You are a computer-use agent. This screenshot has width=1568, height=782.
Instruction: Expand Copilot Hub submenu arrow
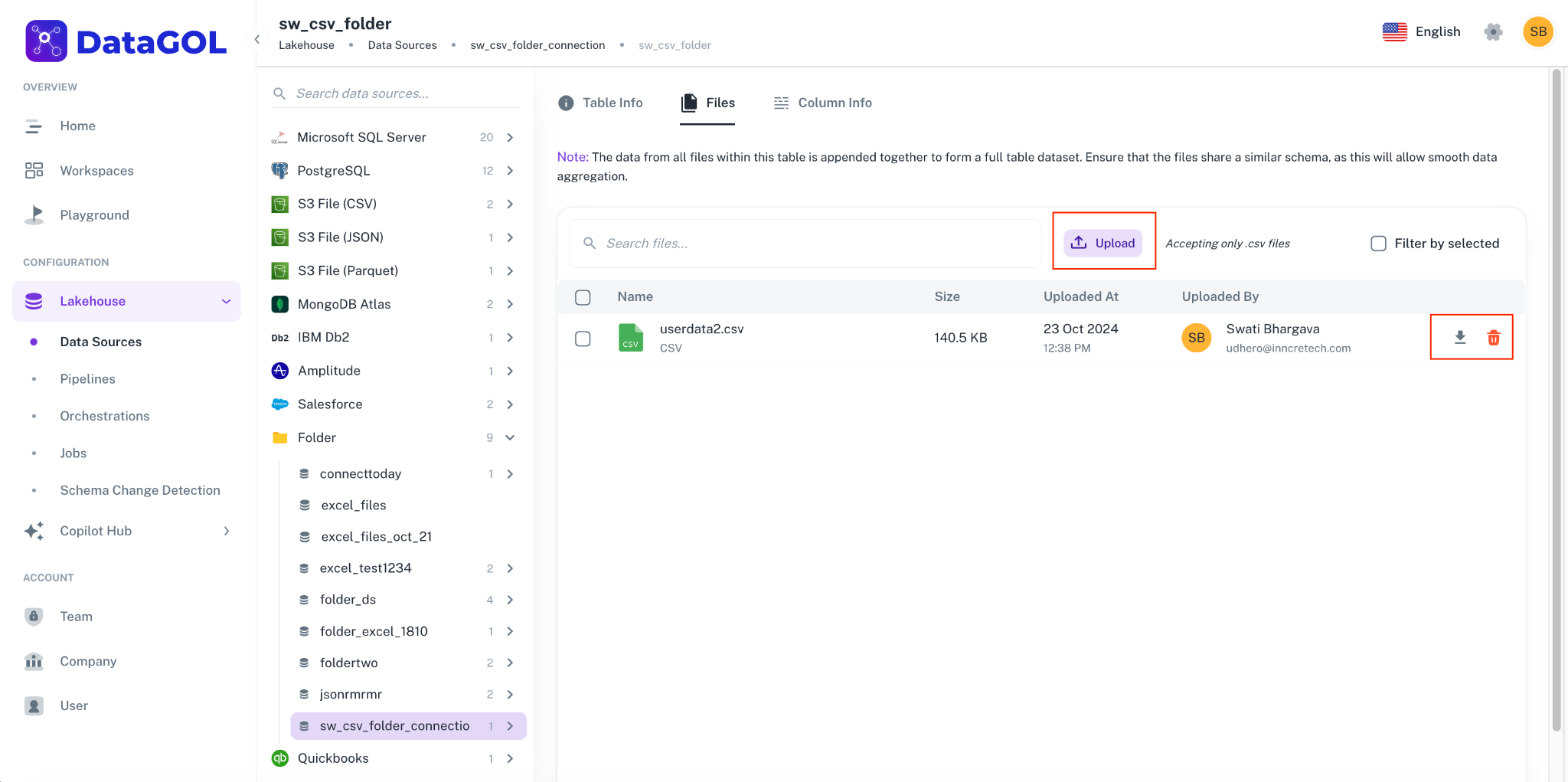[226, 531]
